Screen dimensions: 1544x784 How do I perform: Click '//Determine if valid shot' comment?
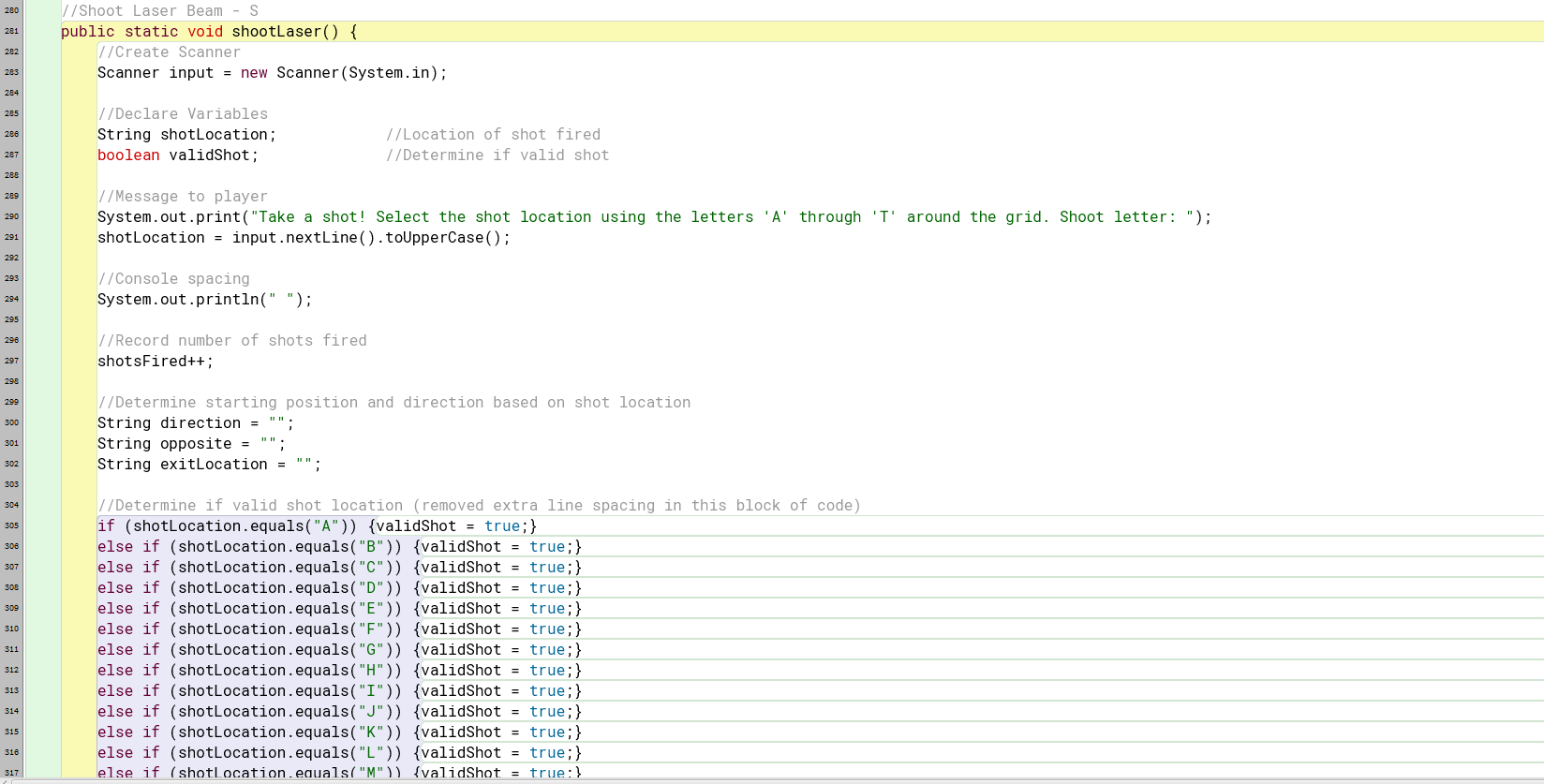point(497,155)
